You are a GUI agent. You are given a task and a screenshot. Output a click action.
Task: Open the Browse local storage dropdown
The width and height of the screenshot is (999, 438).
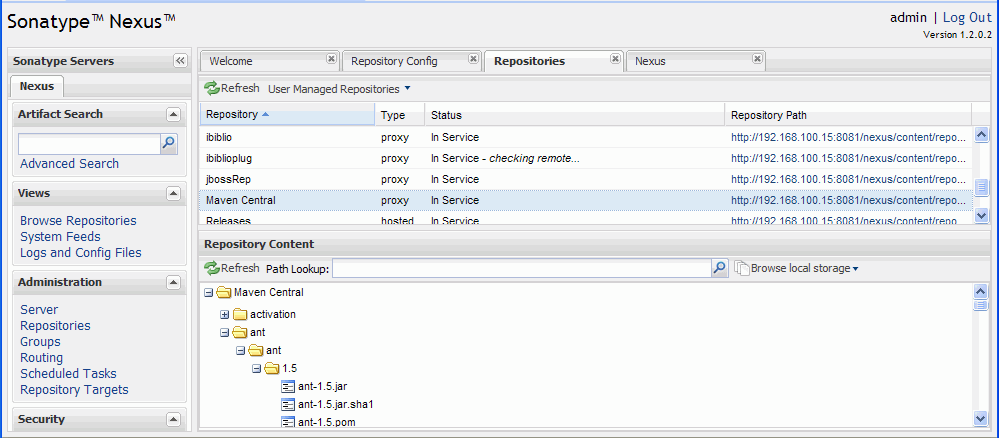(797, 268)
